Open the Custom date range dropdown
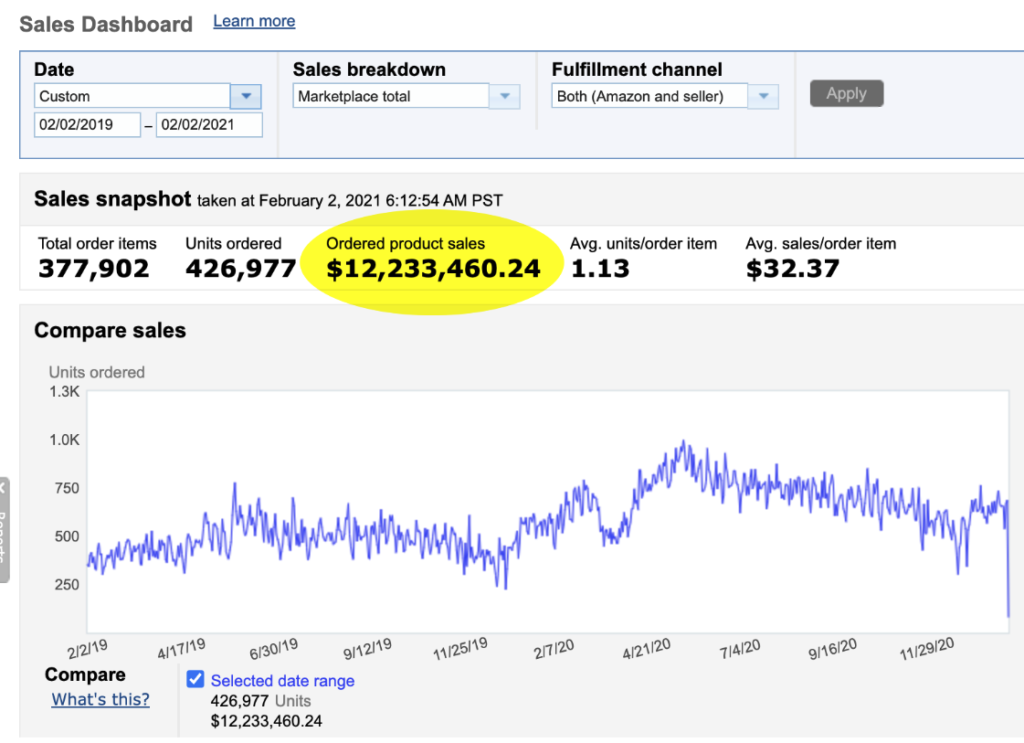1024x743 pixels. click(133, 97)
